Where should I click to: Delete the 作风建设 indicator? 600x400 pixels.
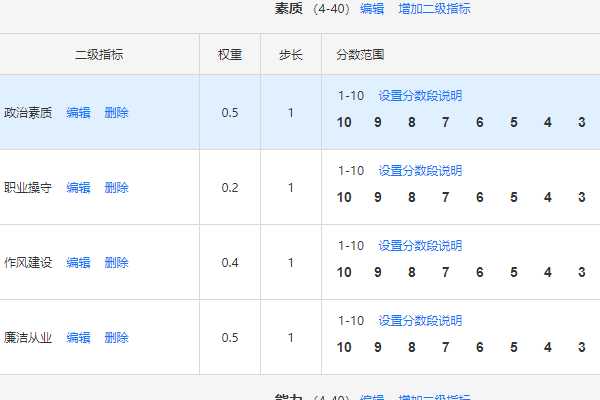click(117, 263)
